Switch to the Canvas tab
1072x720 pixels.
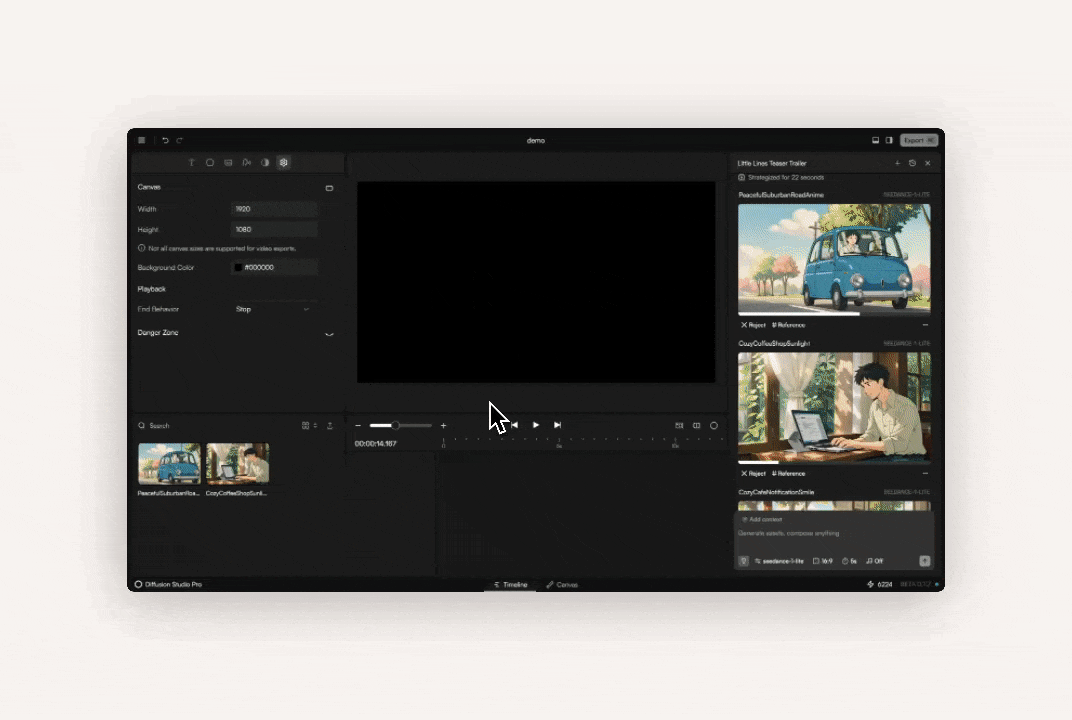[562, 585]
